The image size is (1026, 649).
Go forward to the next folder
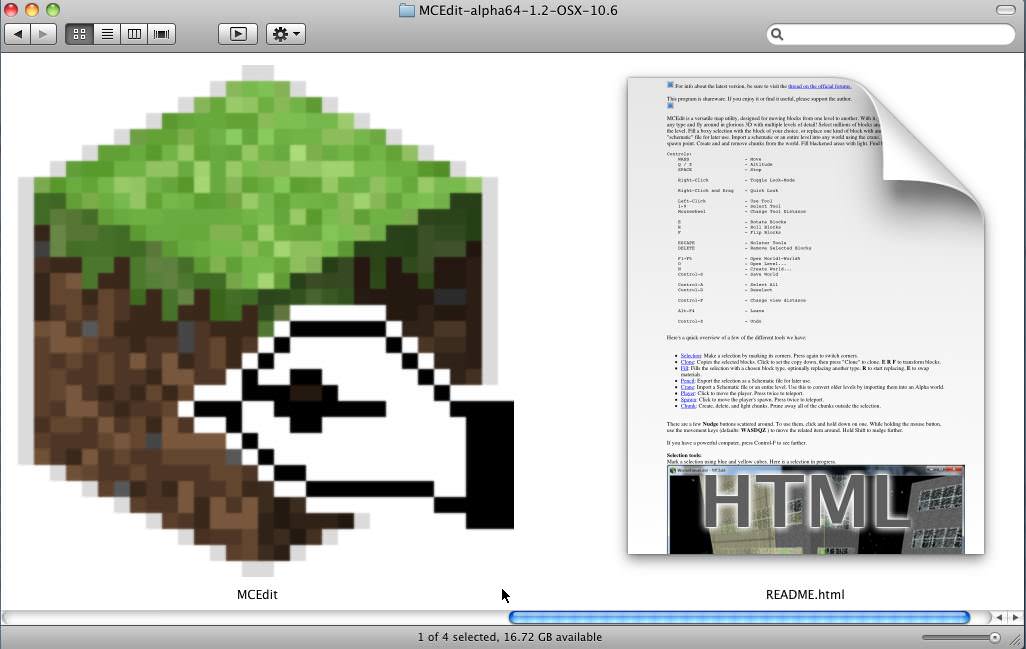tap(43, 34)
